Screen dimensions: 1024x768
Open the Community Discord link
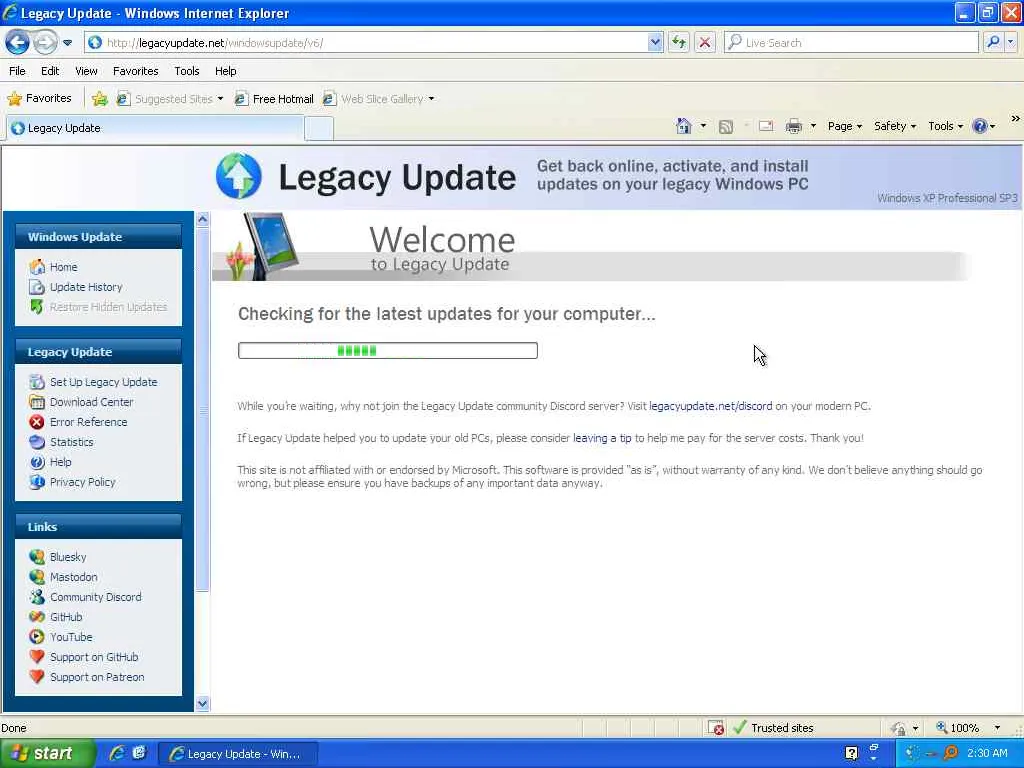point(95,597)
